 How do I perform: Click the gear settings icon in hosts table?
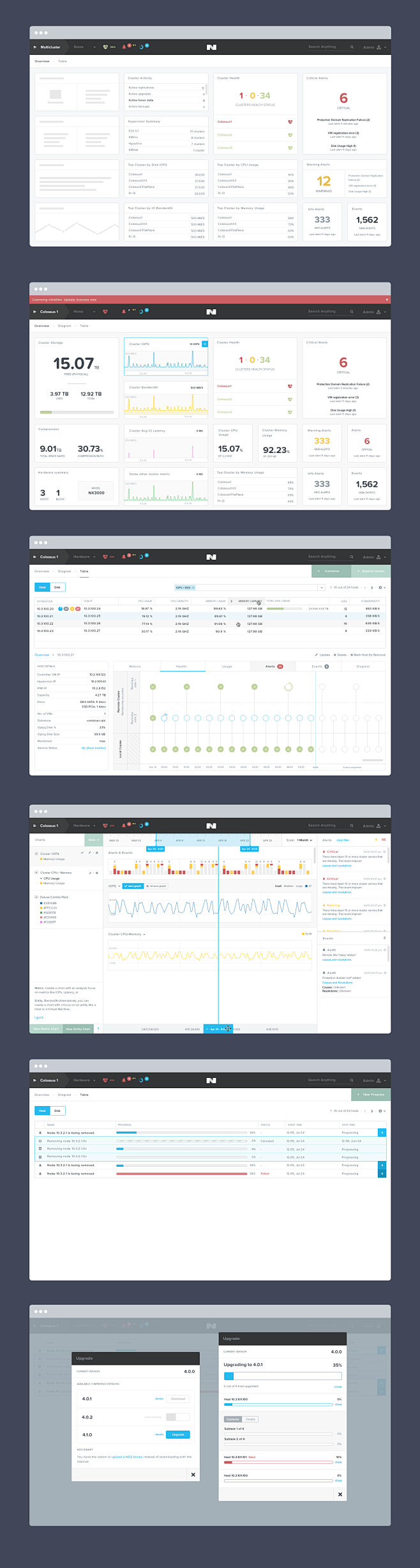tap(380, 587)
